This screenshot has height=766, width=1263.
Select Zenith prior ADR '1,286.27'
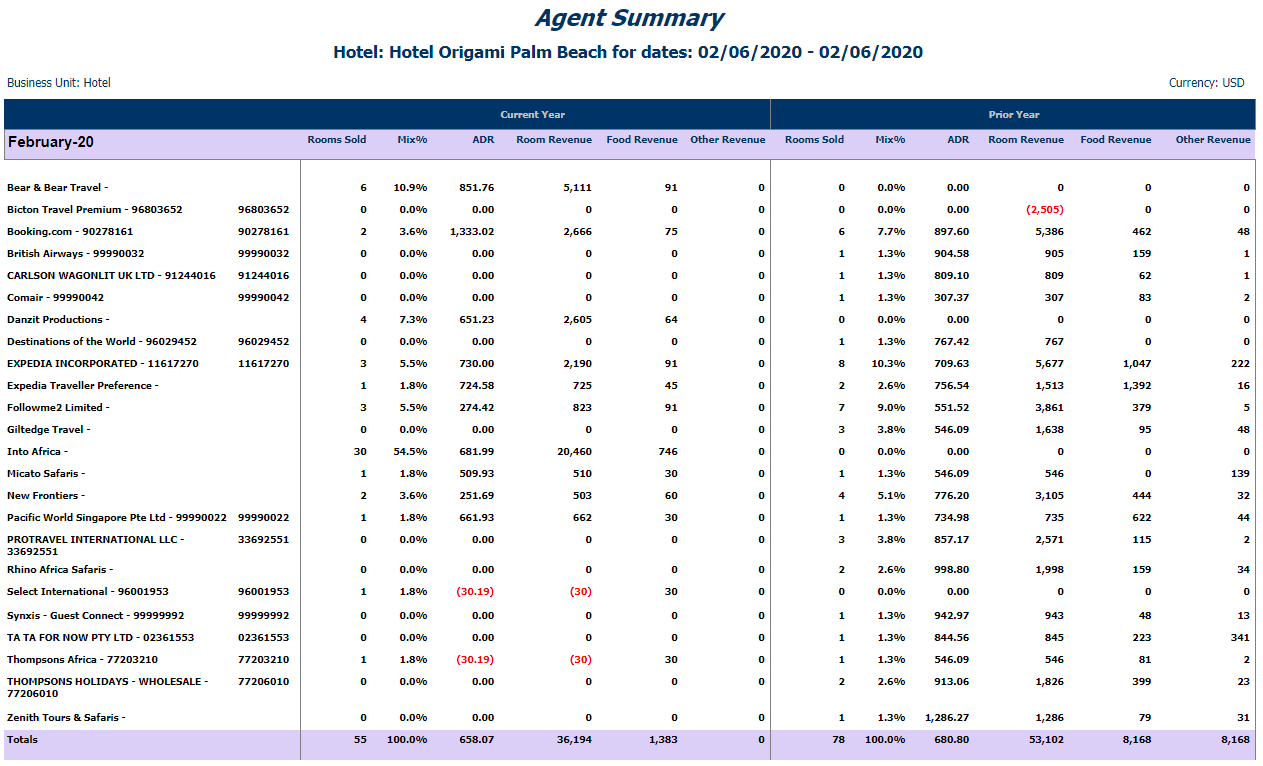pos(947,718)
